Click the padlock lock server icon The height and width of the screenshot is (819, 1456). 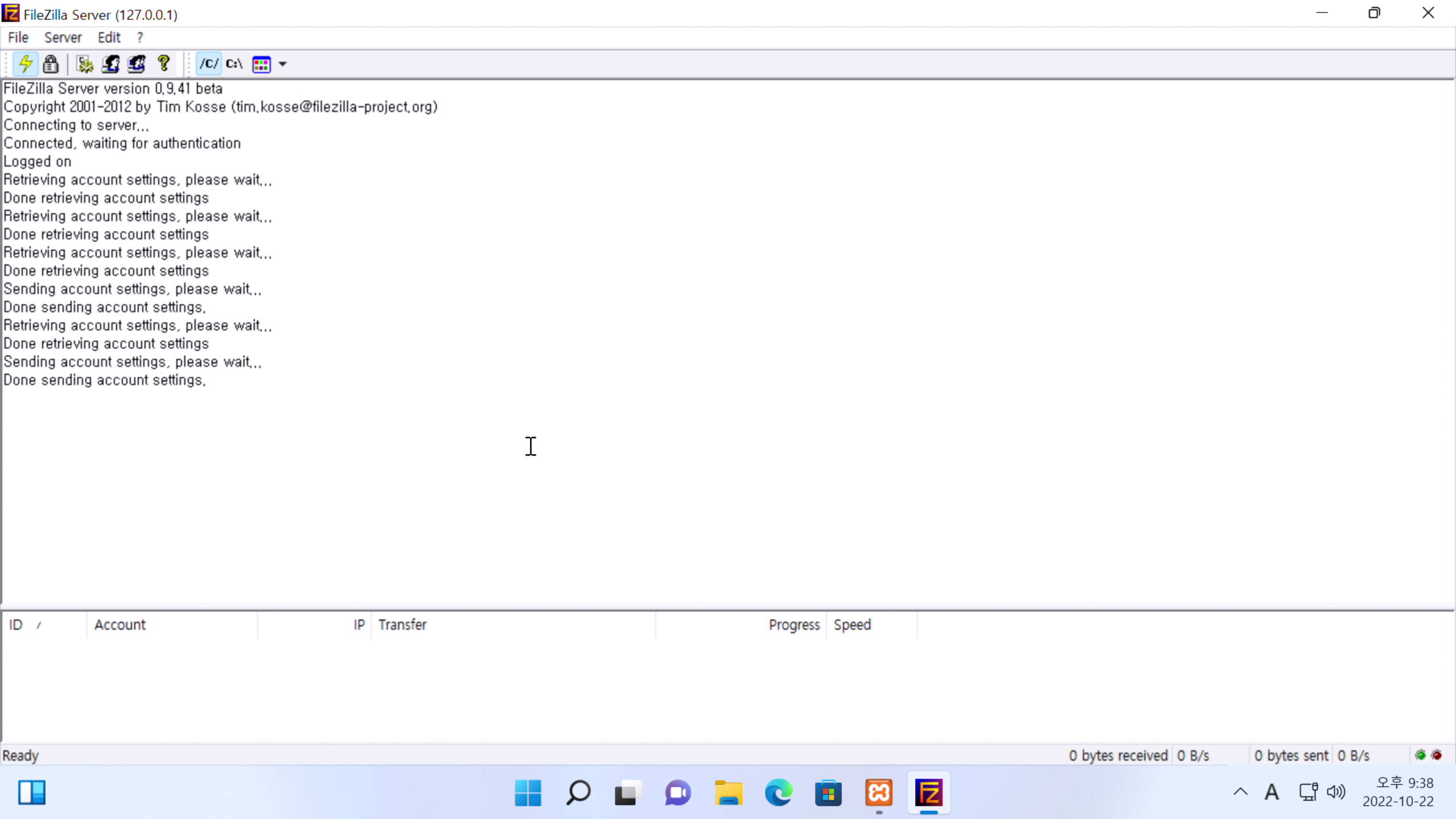click(51, 64)
